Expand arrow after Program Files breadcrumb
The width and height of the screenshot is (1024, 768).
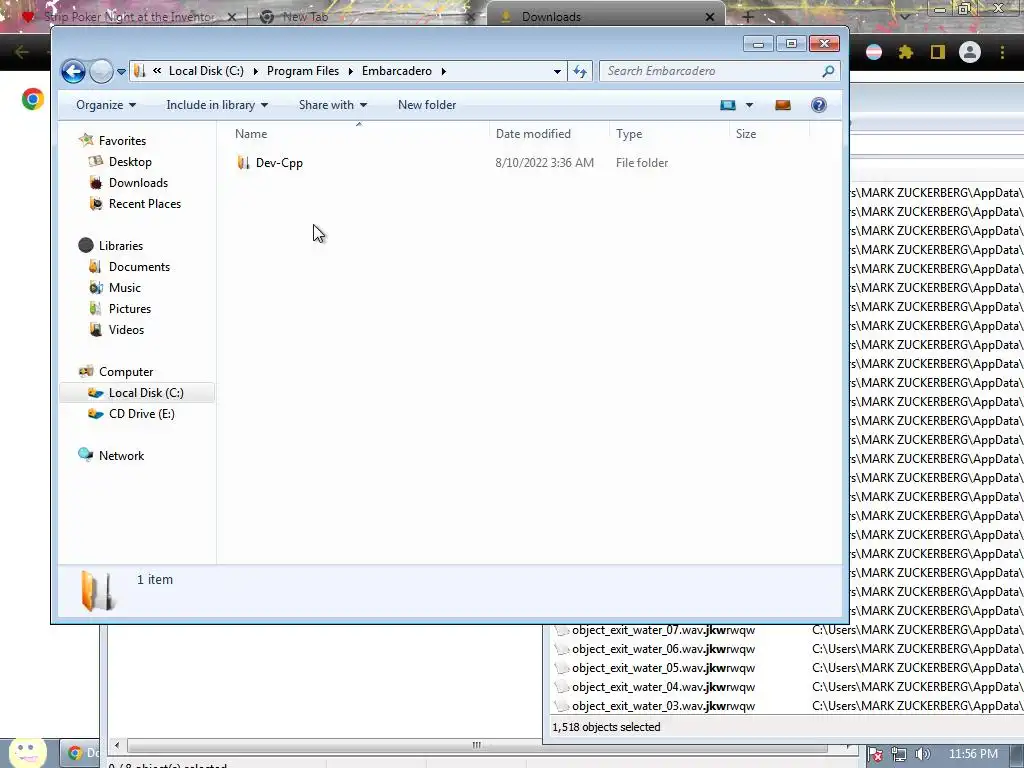pos(351,71)
